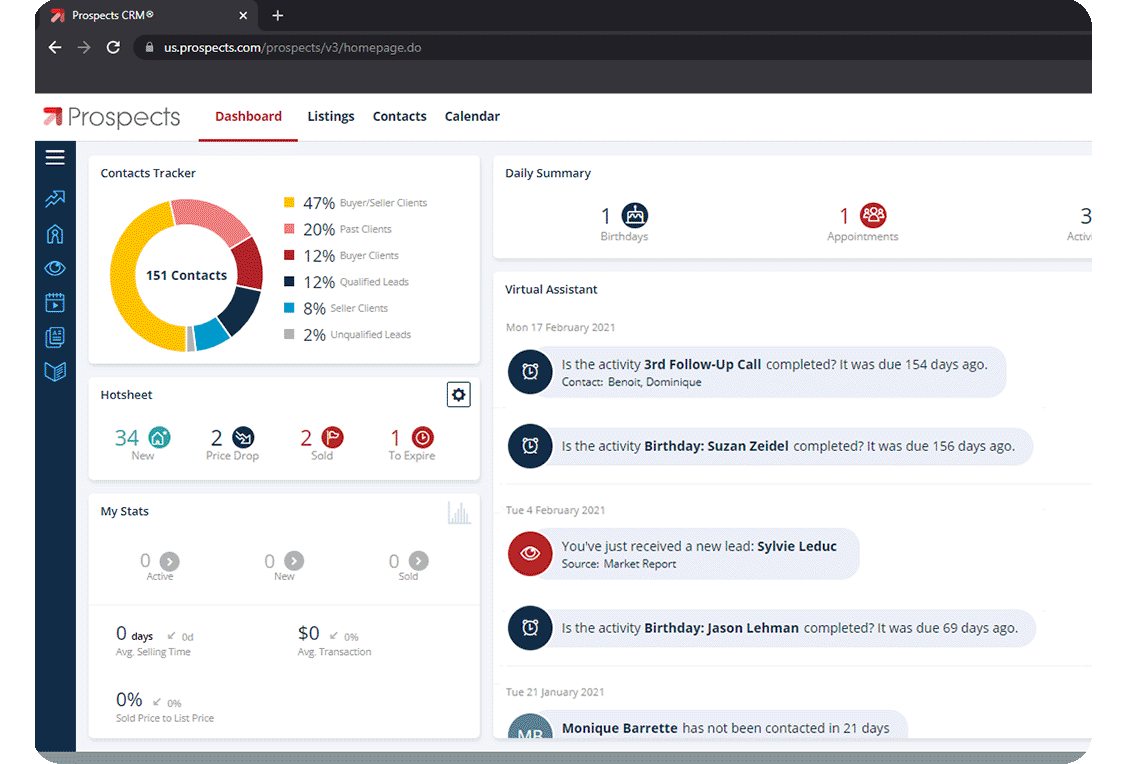
Task: Click the Appointments people icon
Action: tap(873, 215)
